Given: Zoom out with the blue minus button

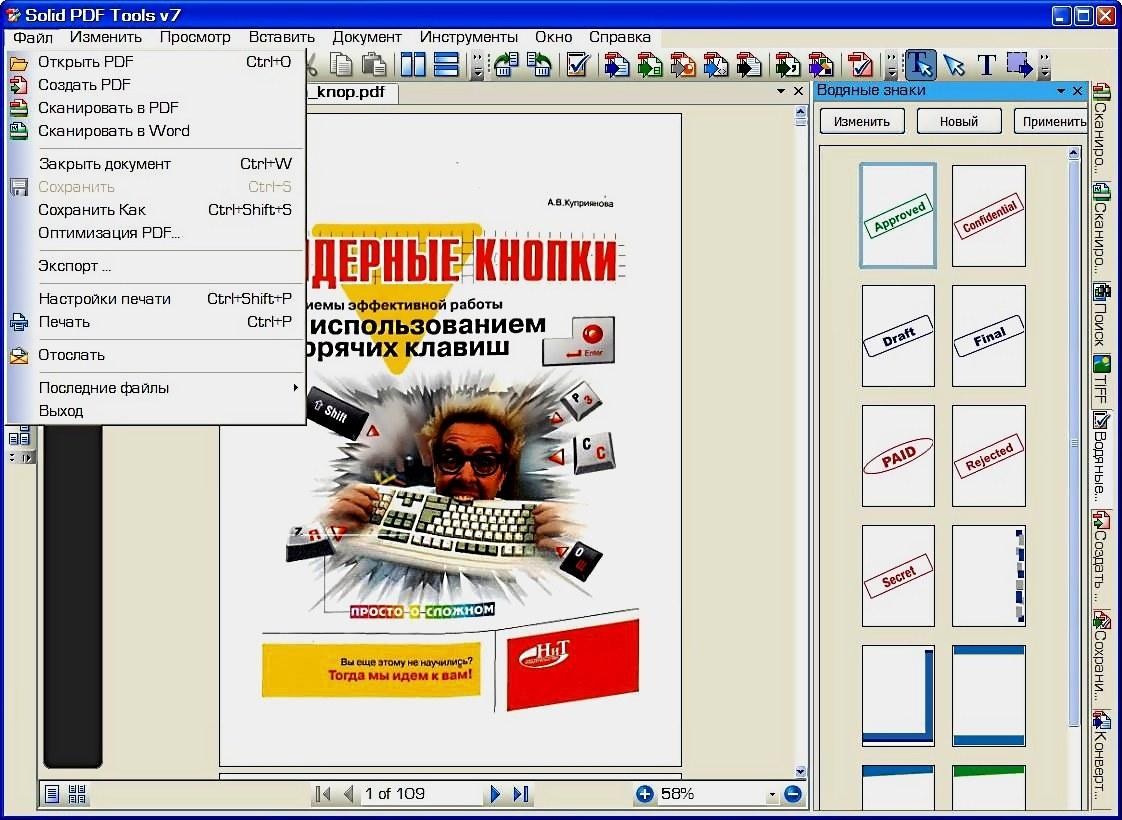Looking at the screenshot, I should point(793,794).
